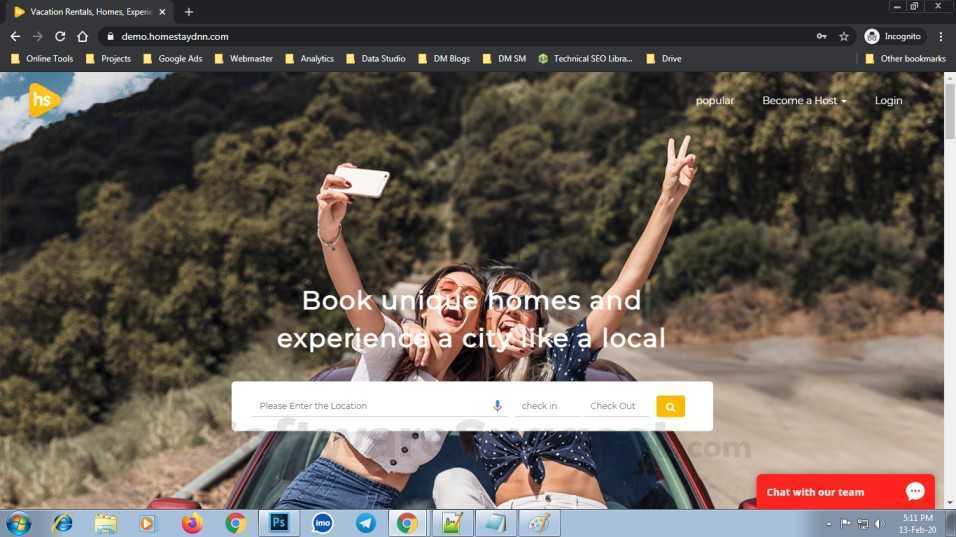The width and height of the screenshot is (956, 537).
Task: Click the yellow hs logo
Action: coord(43,99)
